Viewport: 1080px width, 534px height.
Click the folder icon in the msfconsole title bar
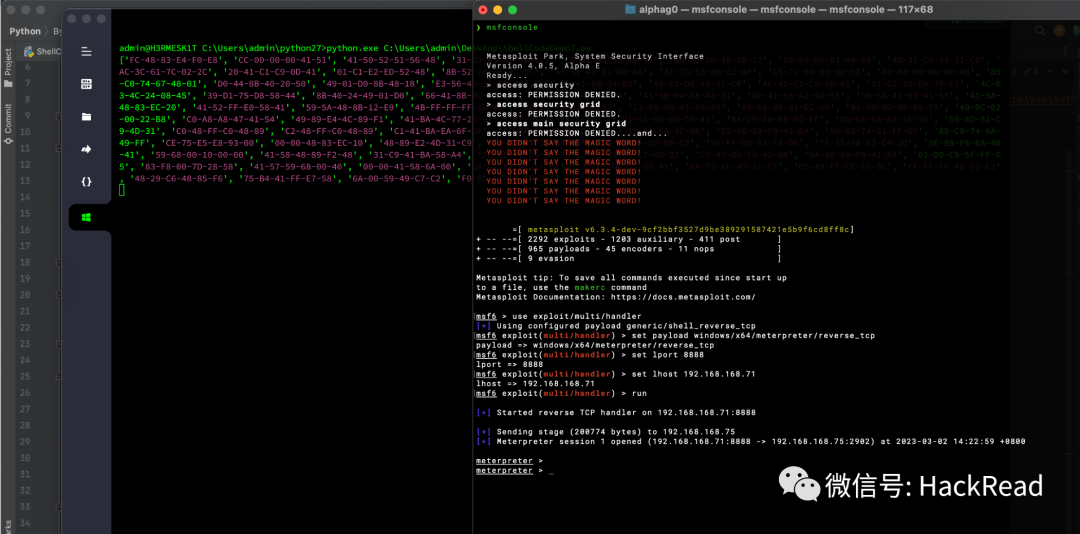pos(630,9)
